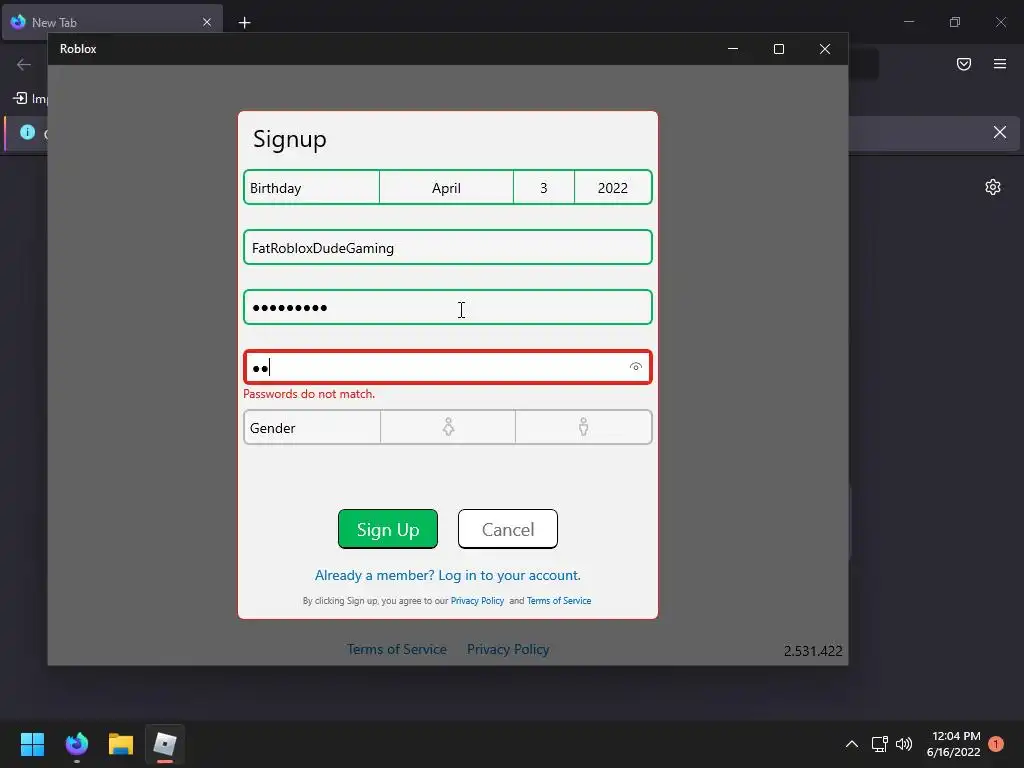Close the Roblox window

[x=825, y=49]
